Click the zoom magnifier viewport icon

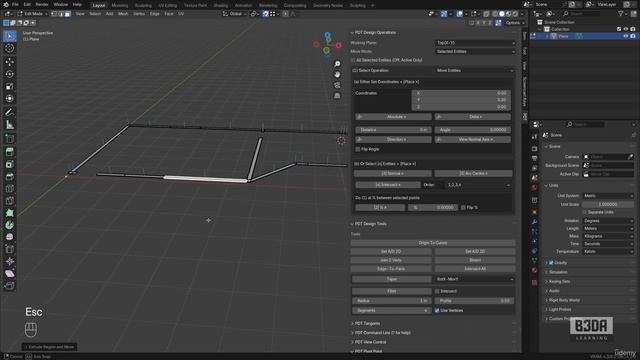[x=337, y=64]
